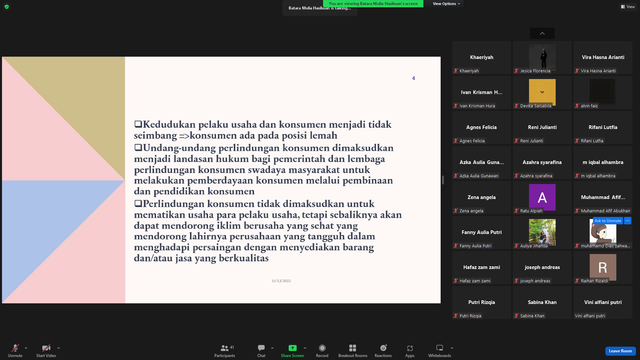Select the Fanny Aulia Putri tile
The image size is (640, 360).
(482, 233)
